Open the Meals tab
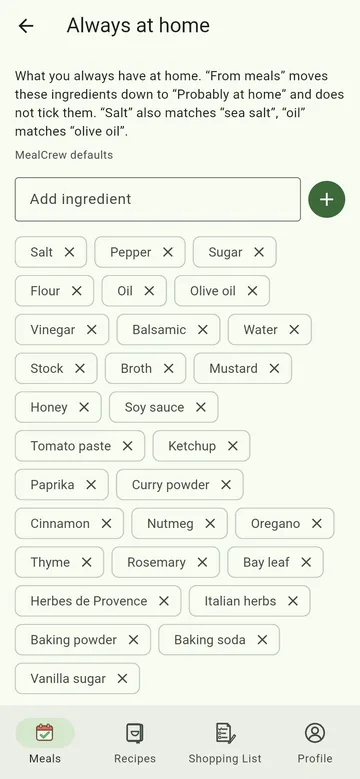The width and height of the screenshot is (360, 779). pos(45,742)
